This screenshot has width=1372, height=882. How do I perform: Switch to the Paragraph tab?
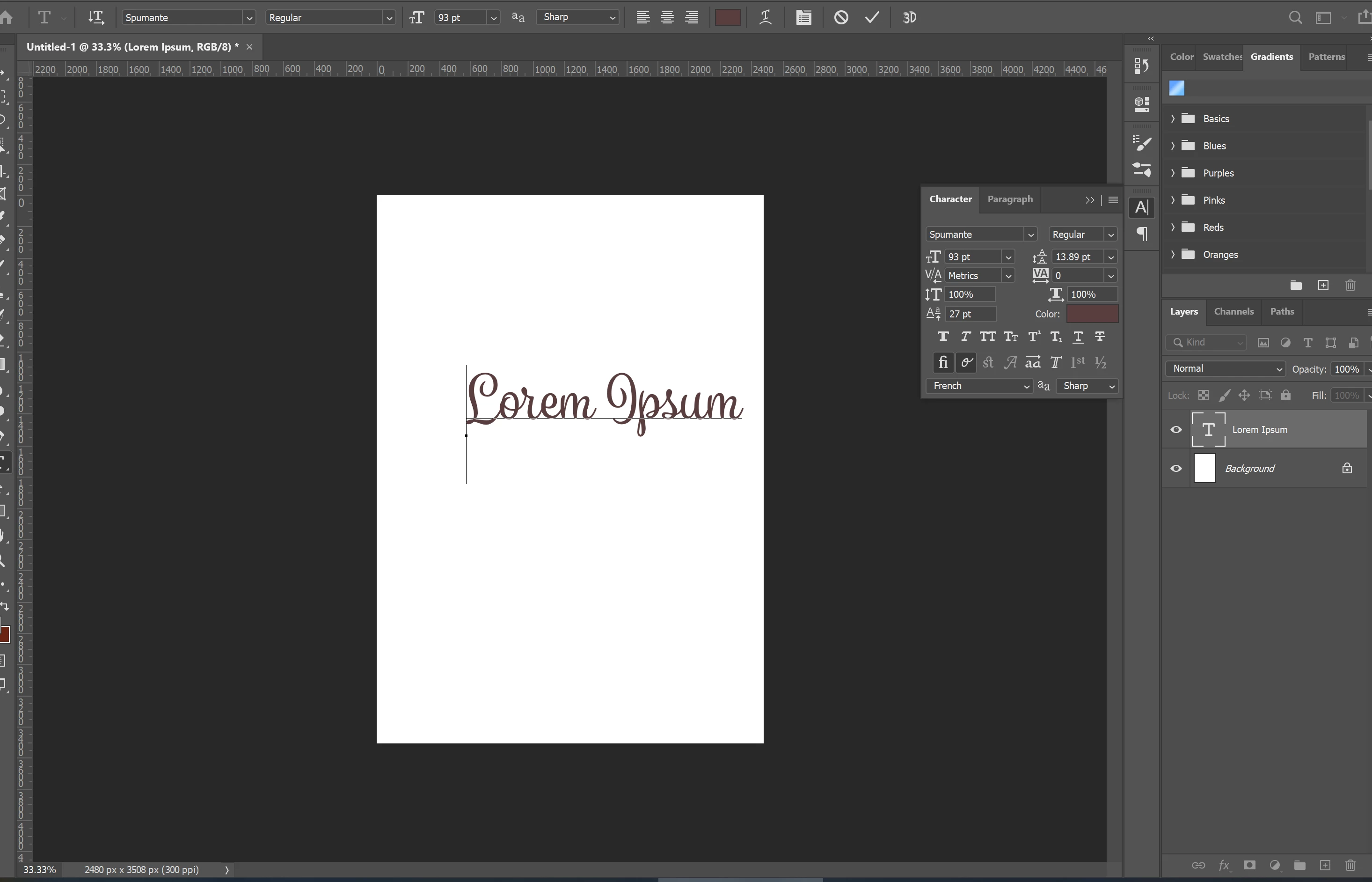click(x=1010, y=199)
